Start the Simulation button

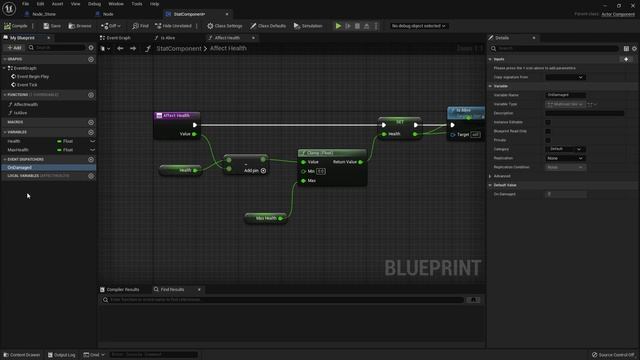click(308, 26)
